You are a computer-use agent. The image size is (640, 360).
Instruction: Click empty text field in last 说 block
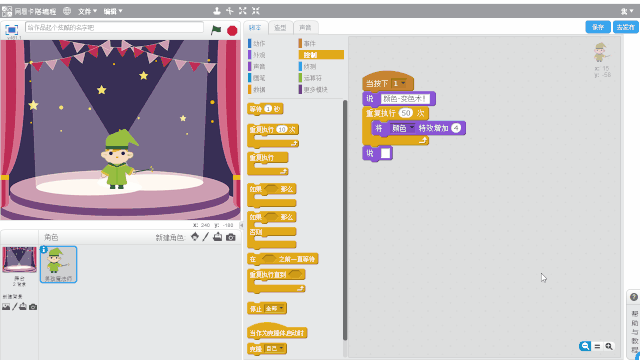click(385, 153)
